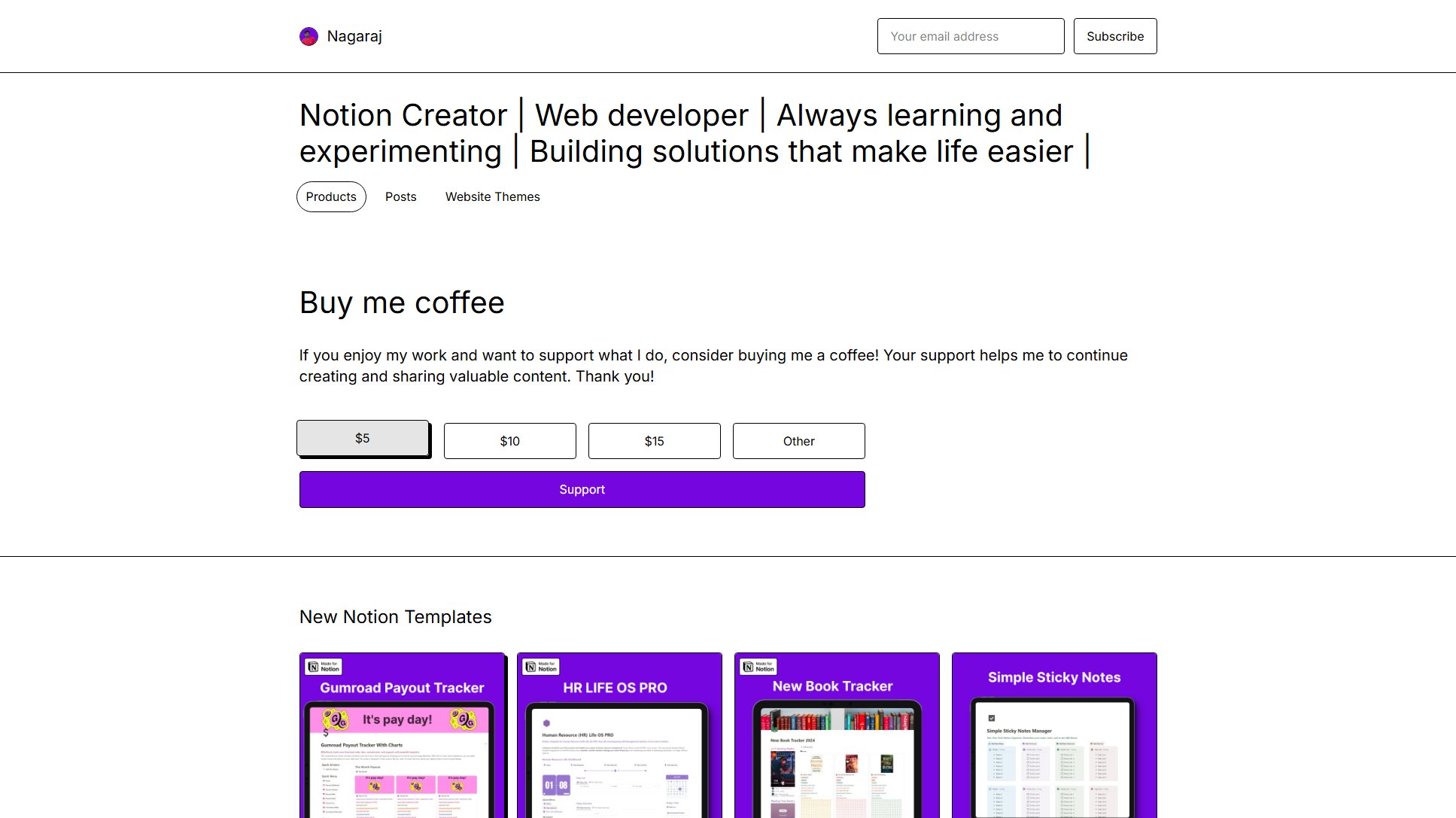Screen dimensions: 1456x818
Task: Switch to the Posts tab
Action: [x=401, y=196]
